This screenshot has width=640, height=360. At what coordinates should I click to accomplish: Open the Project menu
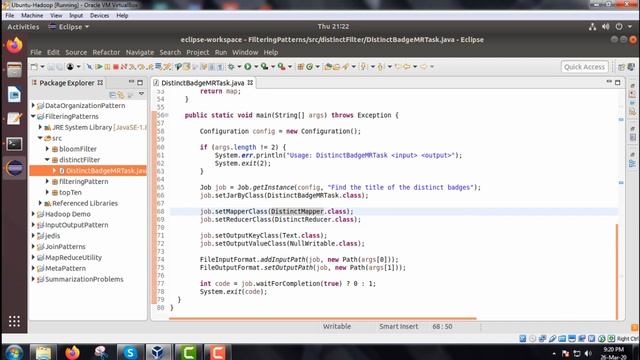pos(198,52)
